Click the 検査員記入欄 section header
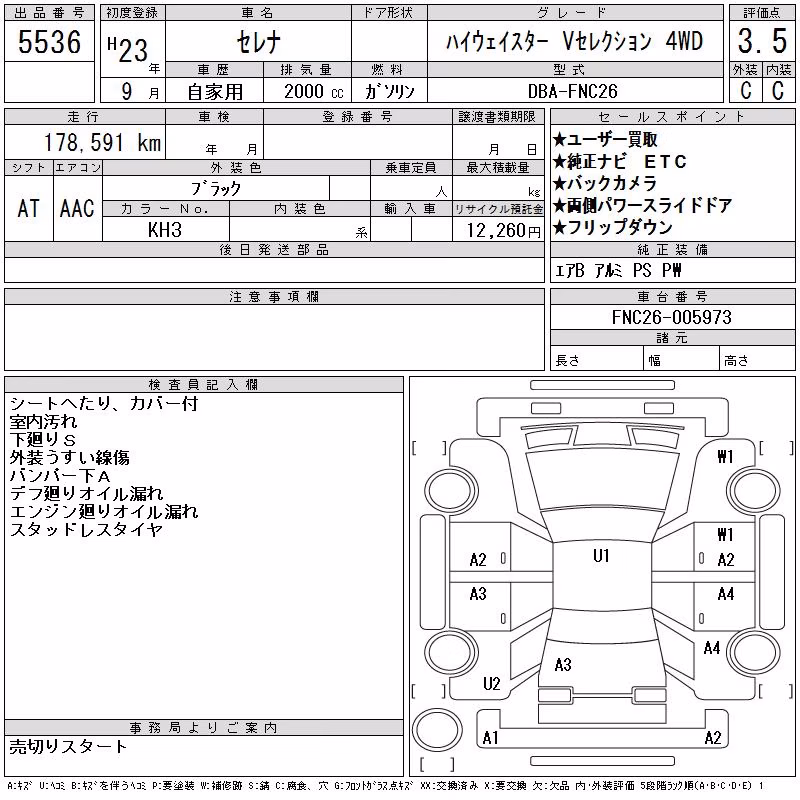The width and height of the screenshot is (800, 800). [x=204, y=384]
